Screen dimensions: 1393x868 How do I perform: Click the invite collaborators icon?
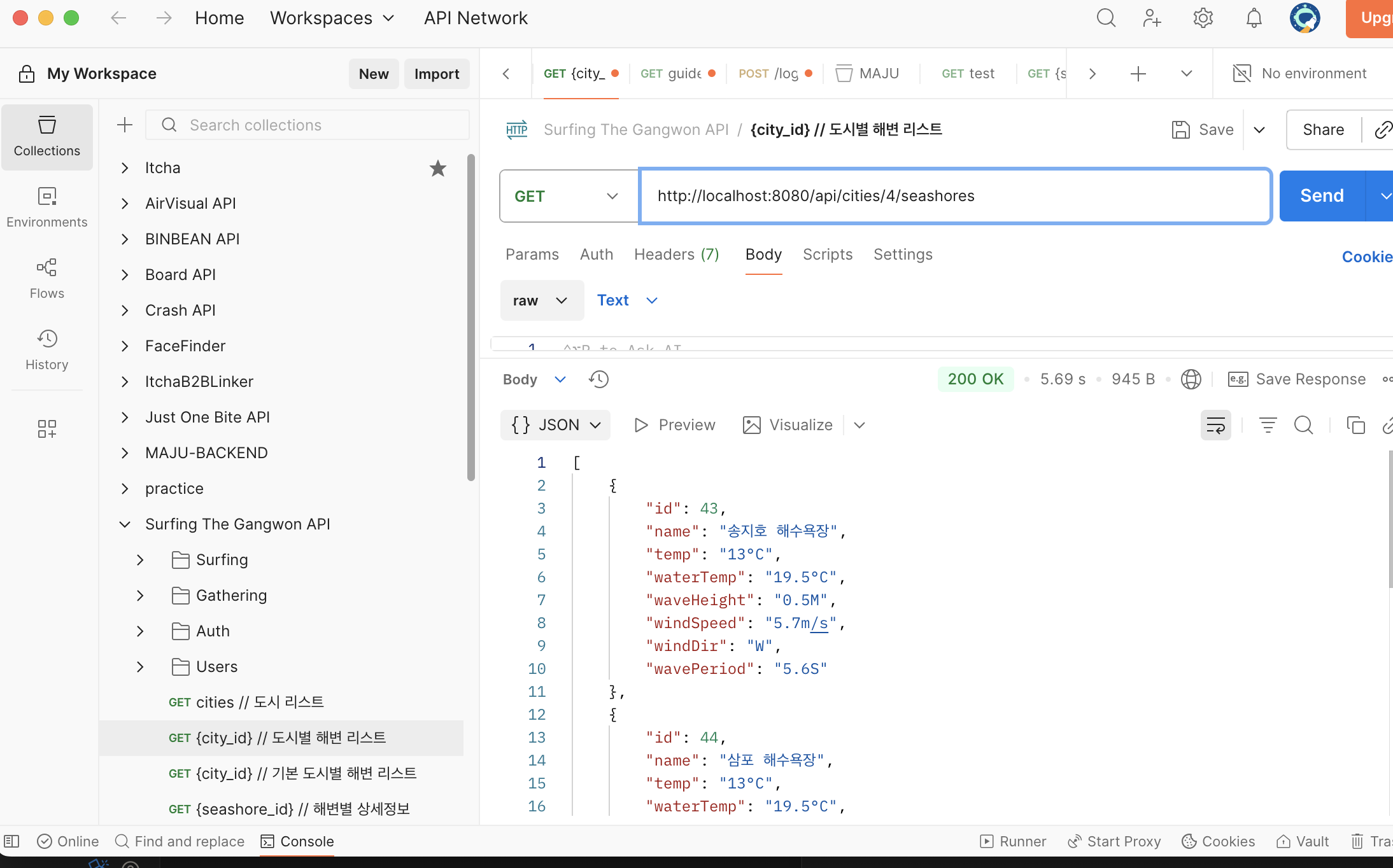(x=1152, y=18)
